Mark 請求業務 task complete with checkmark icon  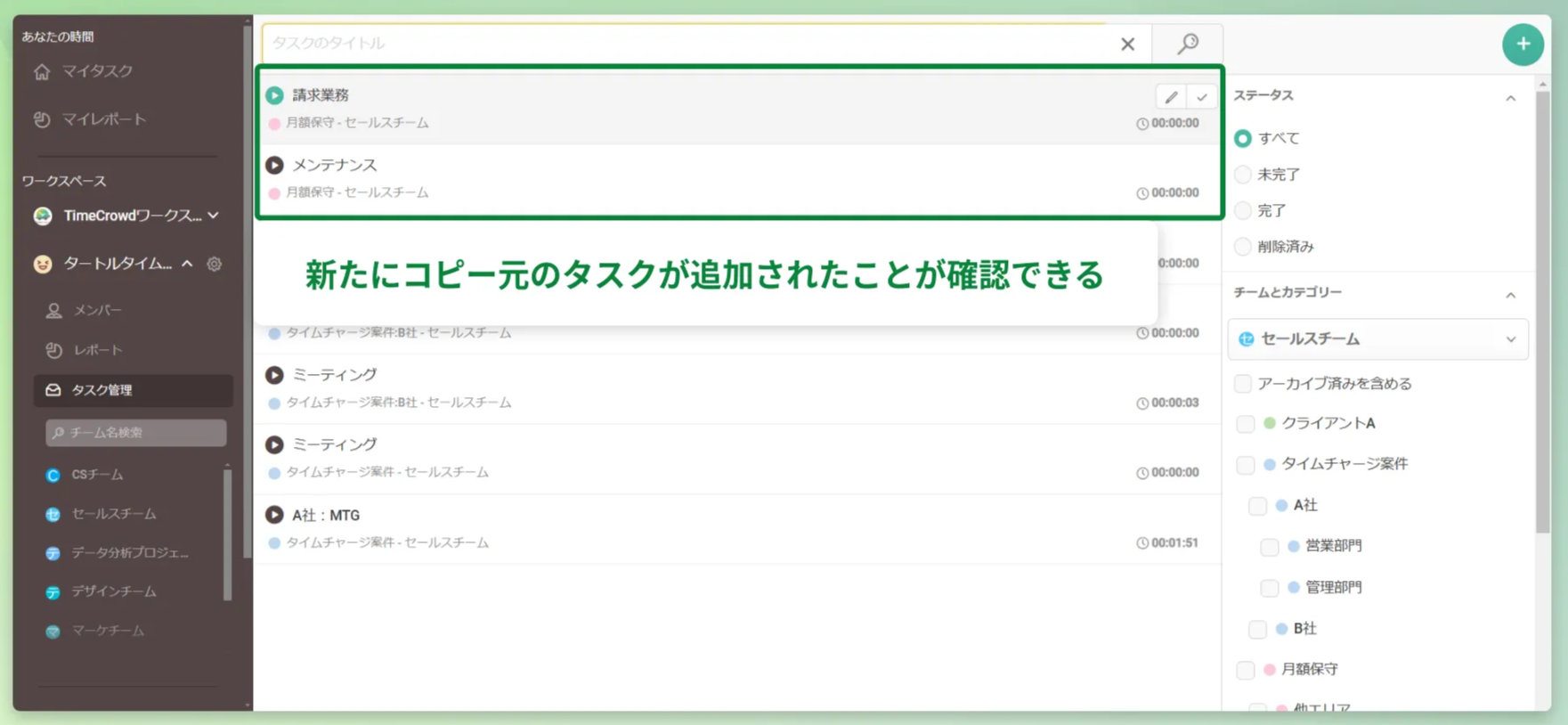tap(1201, 97)
